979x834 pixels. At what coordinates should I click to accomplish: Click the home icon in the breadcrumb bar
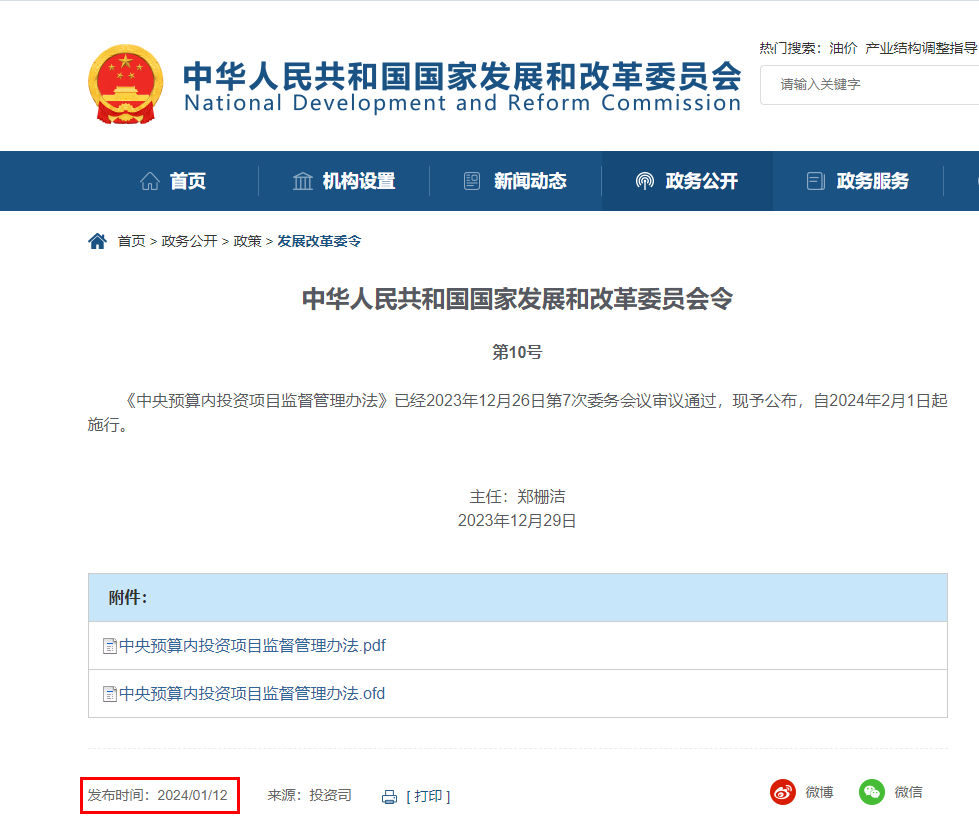(96, 239)
